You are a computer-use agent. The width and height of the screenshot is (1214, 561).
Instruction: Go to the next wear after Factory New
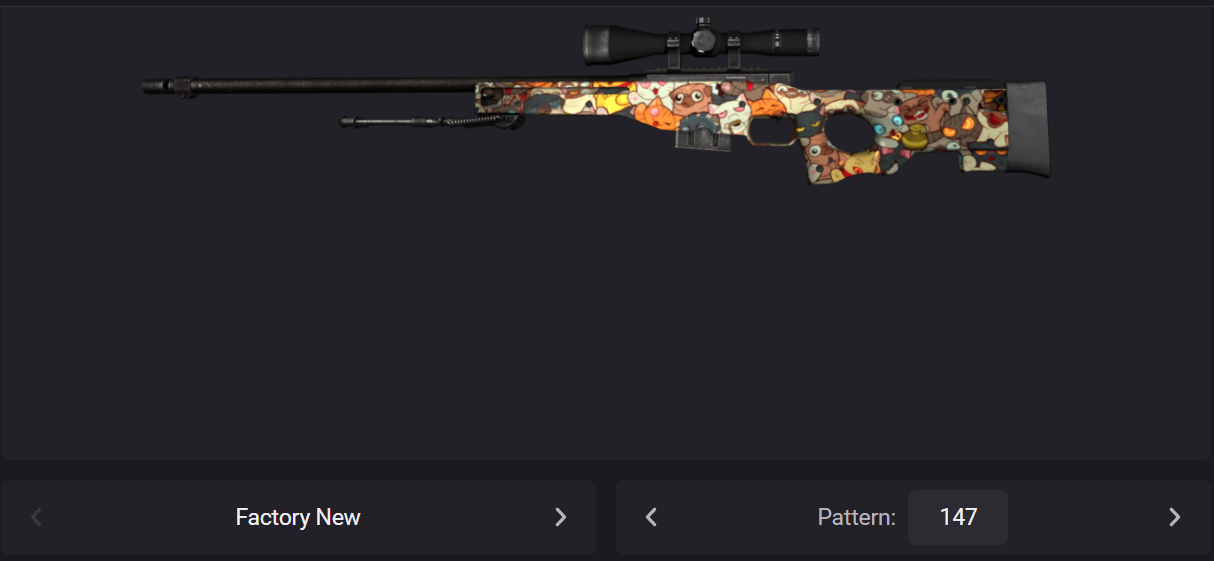coord(560,517)
